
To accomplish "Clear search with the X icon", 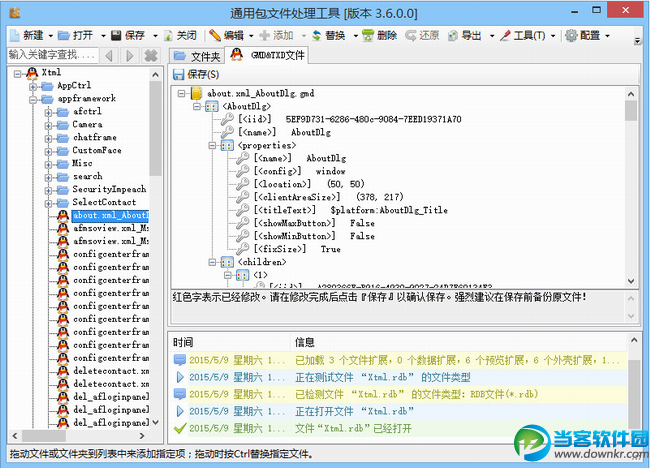I will click(151, 55).
